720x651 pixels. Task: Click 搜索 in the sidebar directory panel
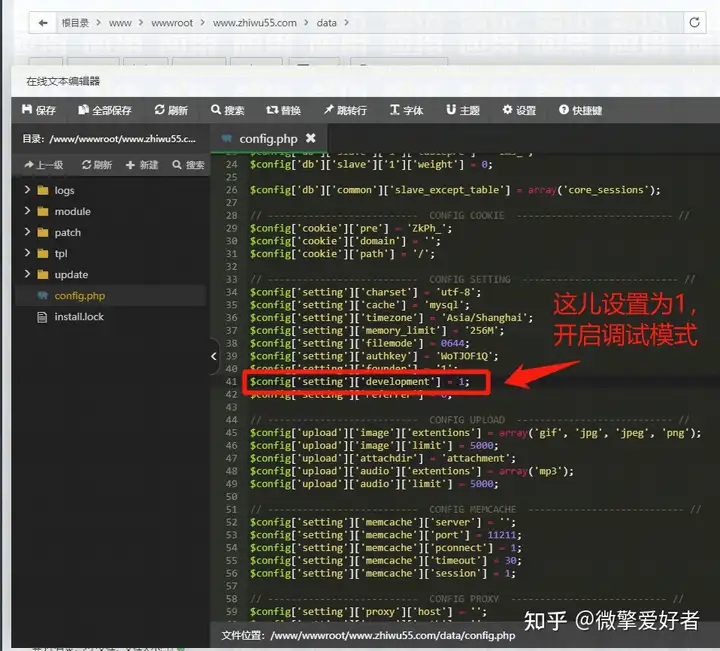click(x=188, y=165)
